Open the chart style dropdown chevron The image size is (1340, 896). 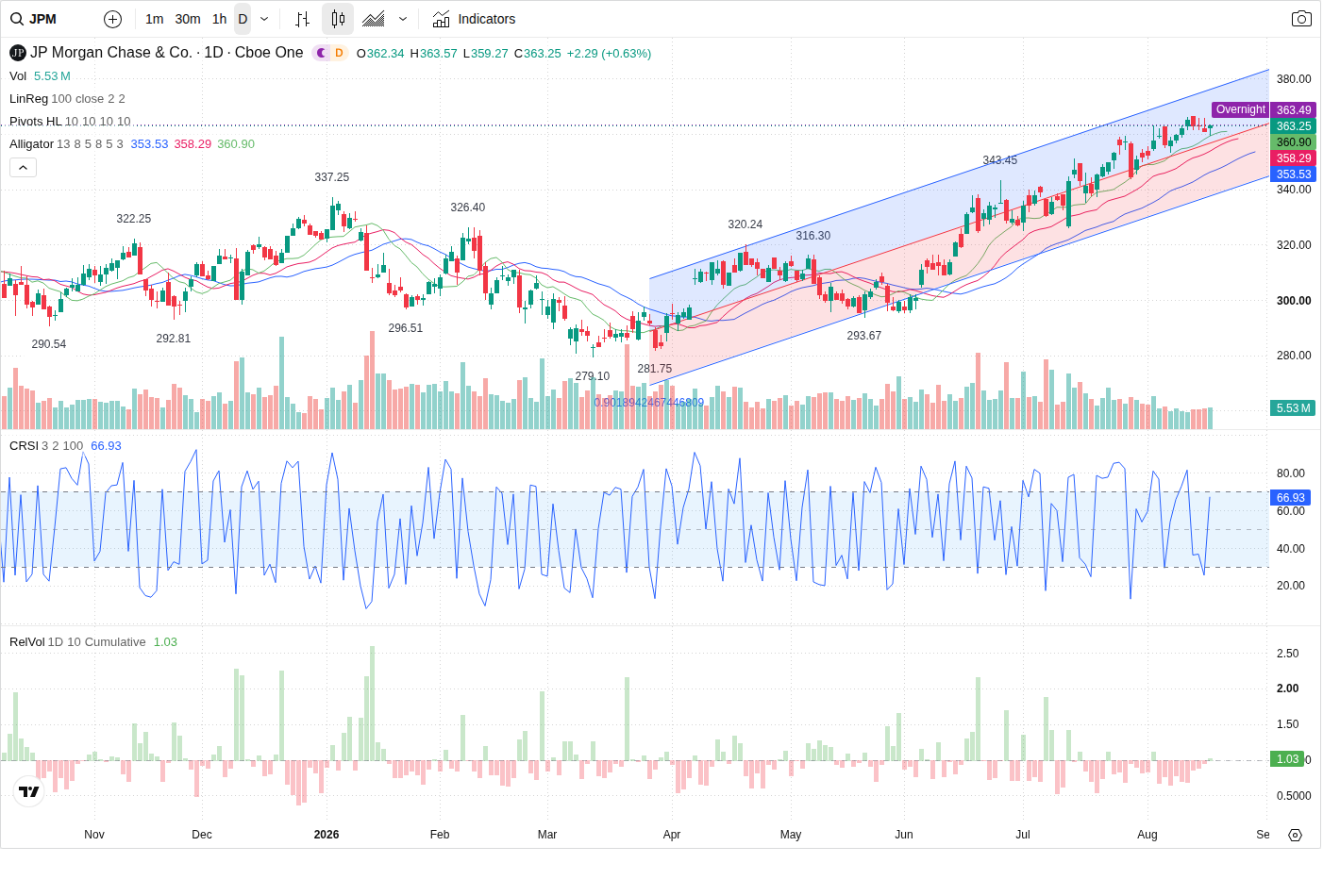(403, 19)
